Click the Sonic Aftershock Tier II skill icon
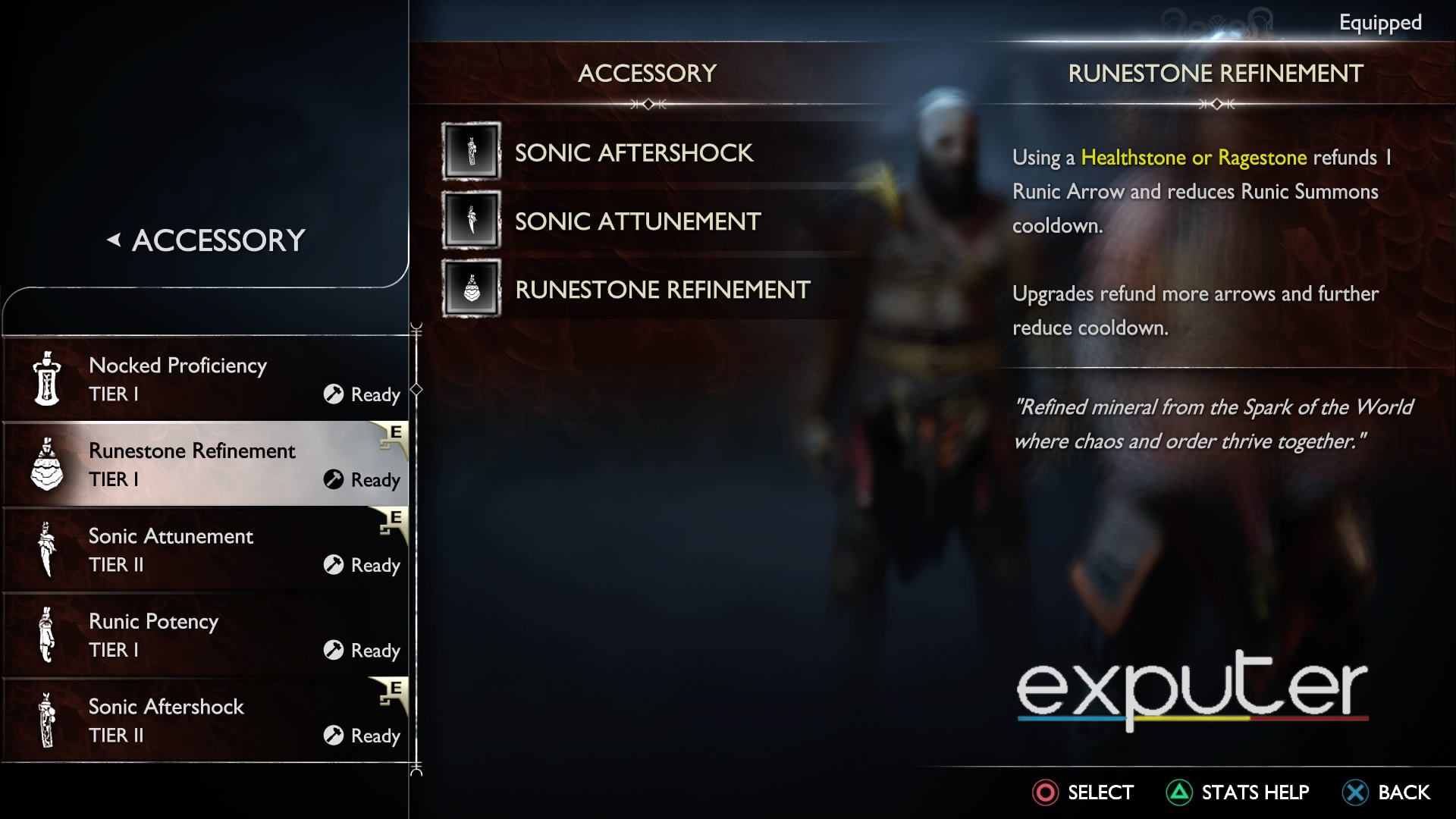This screenshot has height=819, width=1456. 46,720
